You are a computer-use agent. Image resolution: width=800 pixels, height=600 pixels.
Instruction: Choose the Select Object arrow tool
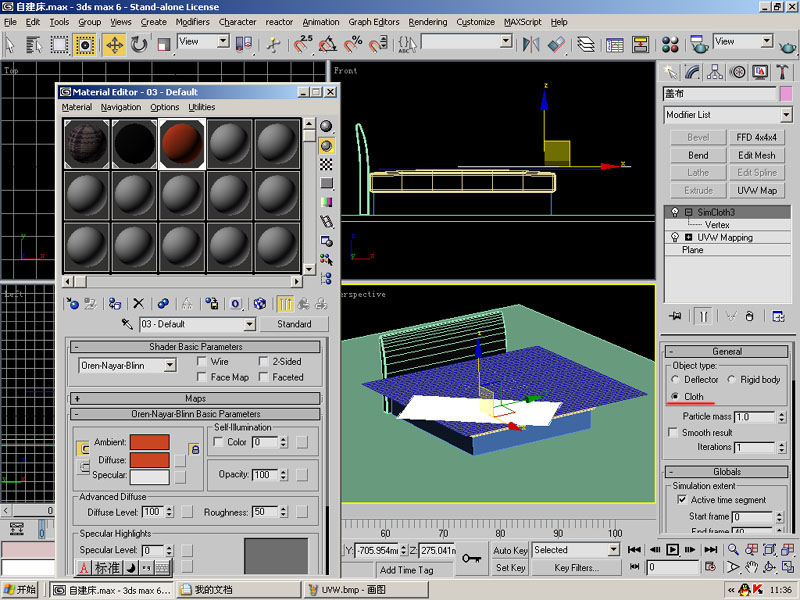click(x=10, y=45)
